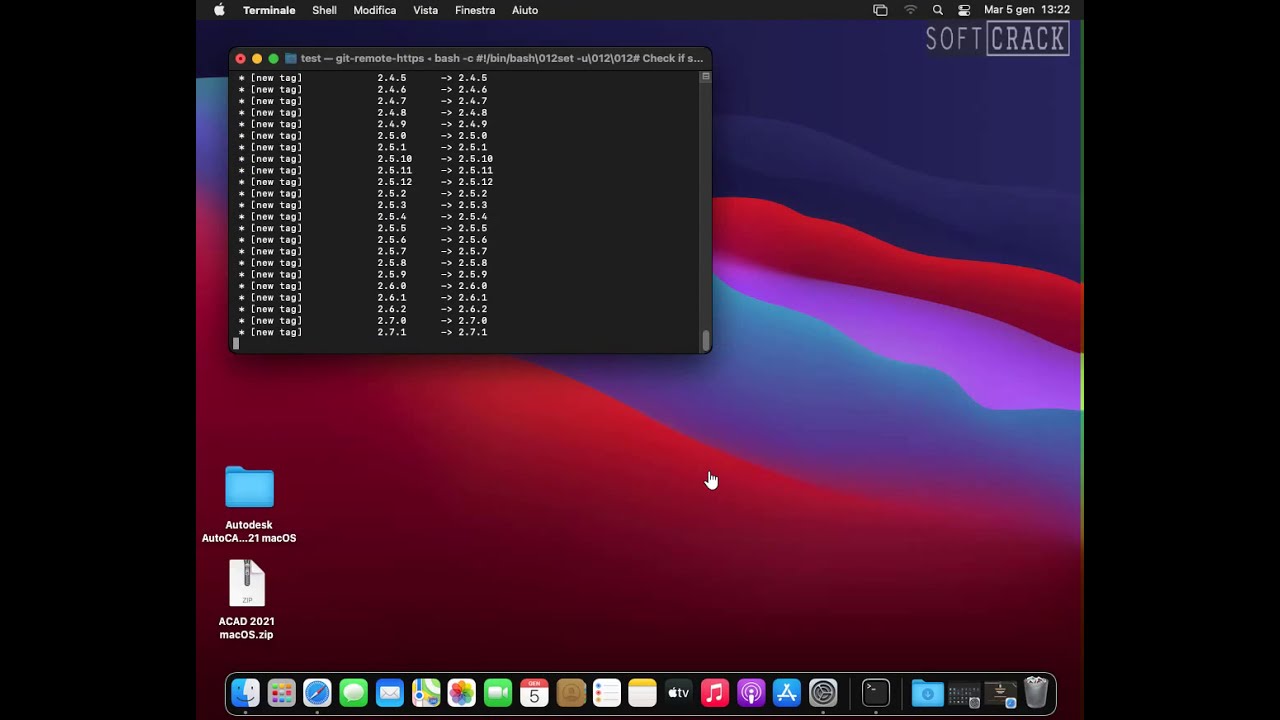1280x720 pixels.
Task: Open the Terminale application menu
Action: (269, 10)
